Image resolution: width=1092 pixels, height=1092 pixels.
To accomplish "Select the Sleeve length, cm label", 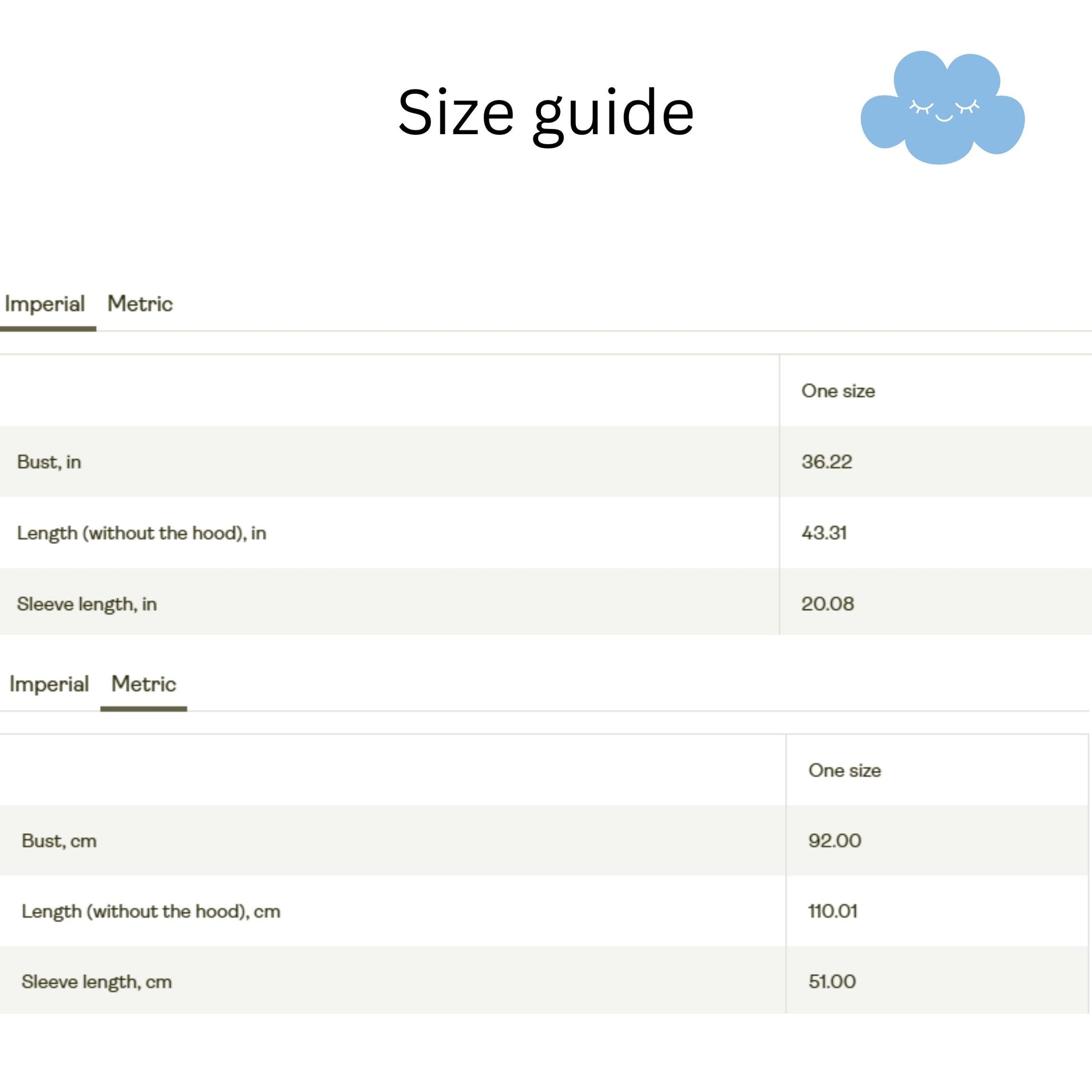I will [97, 982].
